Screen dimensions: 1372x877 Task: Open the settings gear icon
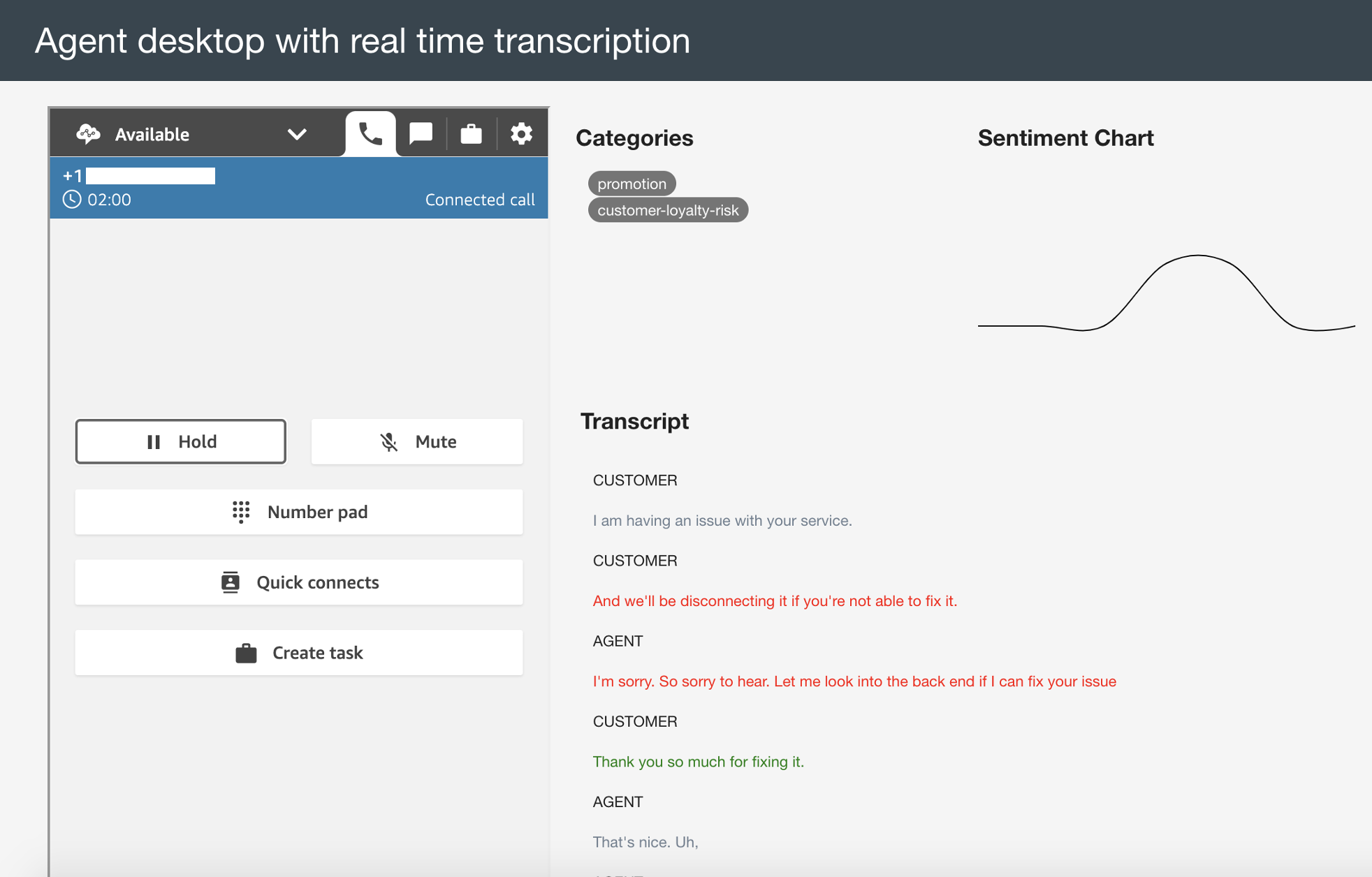coord(521,133)
